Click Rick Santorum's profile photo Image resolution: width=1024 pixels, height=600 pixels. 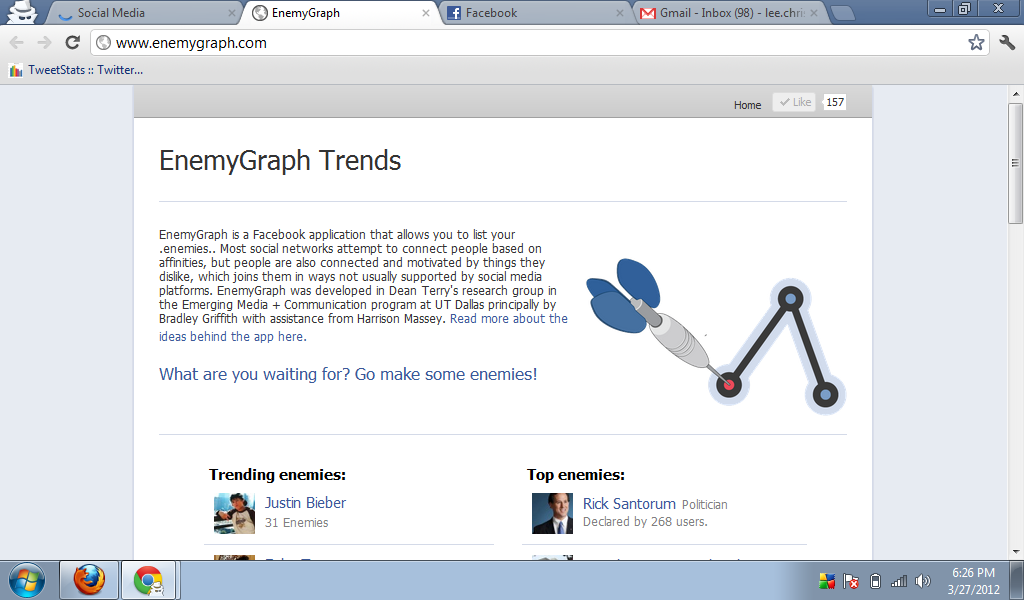(552, 513)
